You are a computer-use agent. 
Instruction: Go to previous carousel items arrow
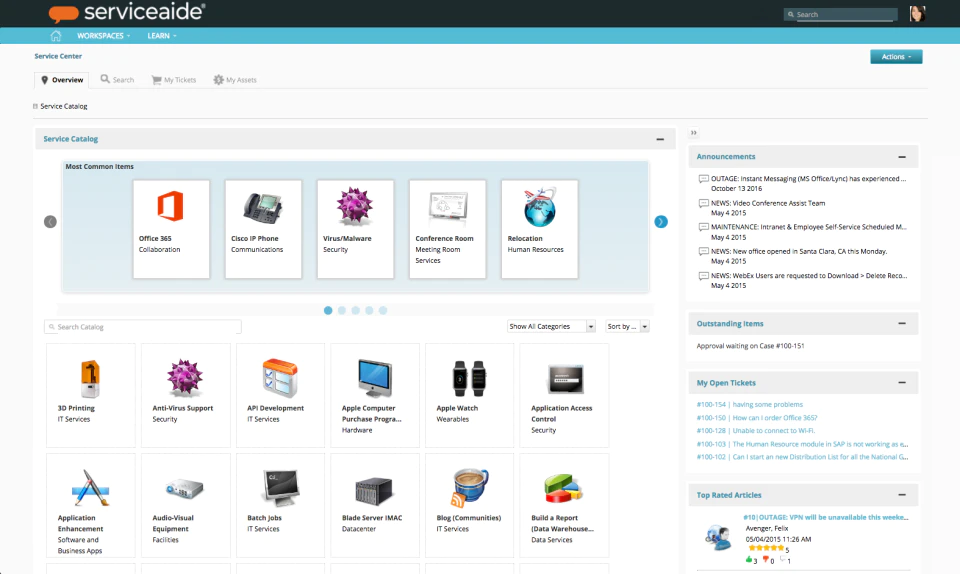coord(50,222)
